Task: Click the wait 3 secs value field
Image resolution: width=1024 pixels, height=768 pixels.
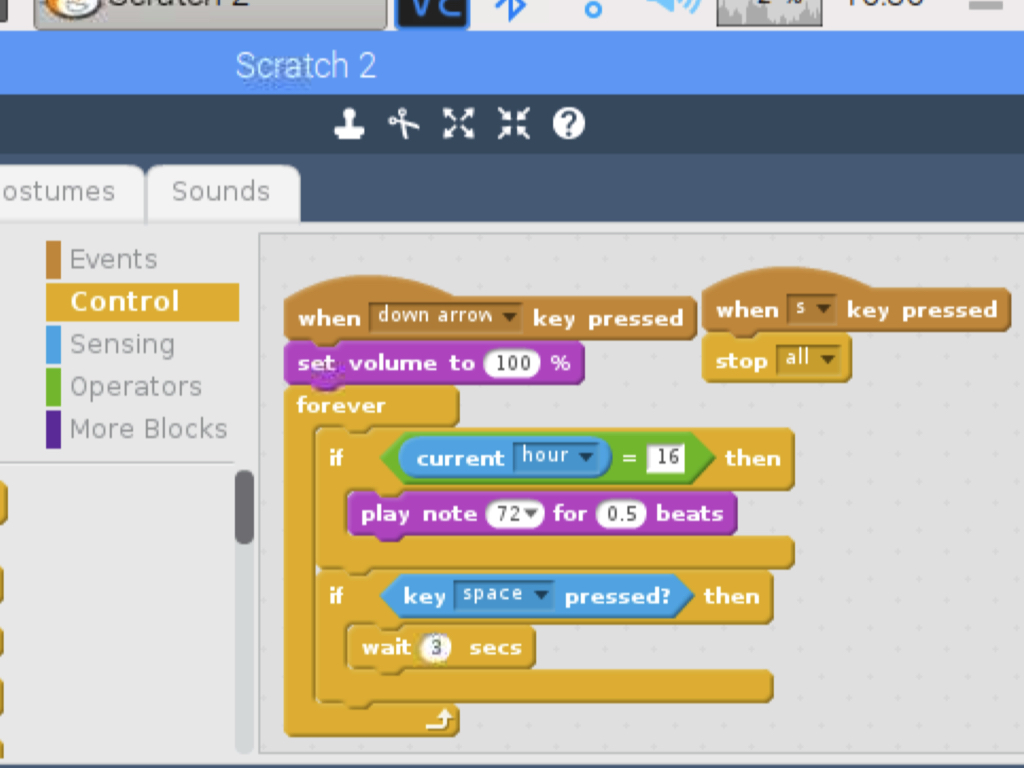Action: pos(436,648)
